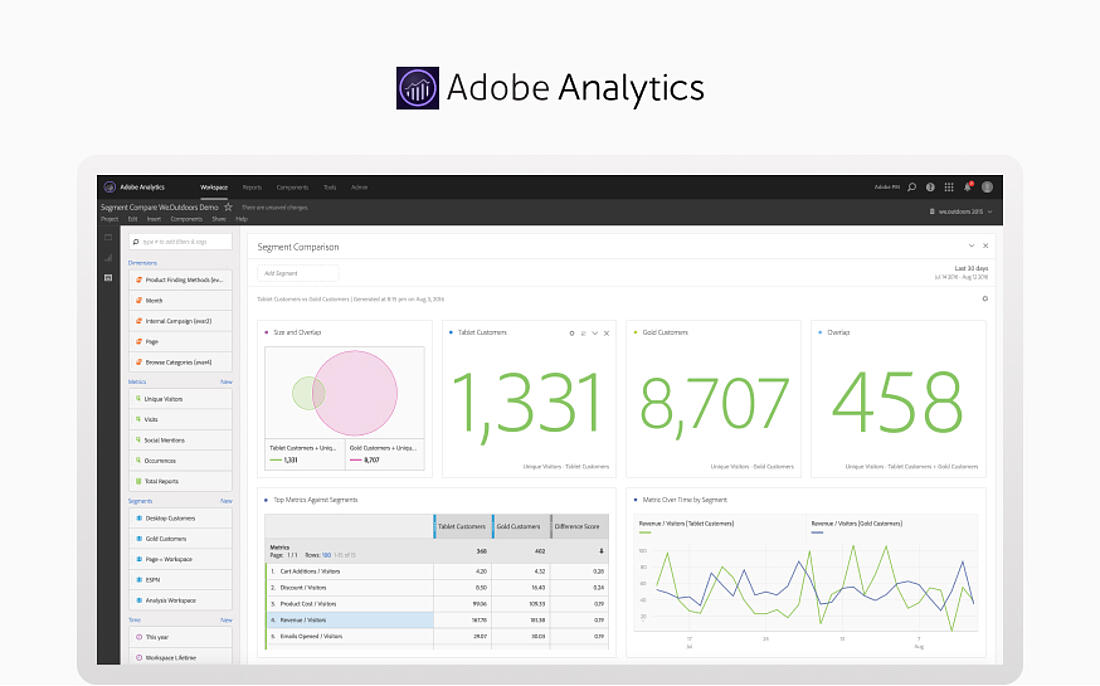Select the ESPN segment

pyautogui.click(x=180, y=580)
